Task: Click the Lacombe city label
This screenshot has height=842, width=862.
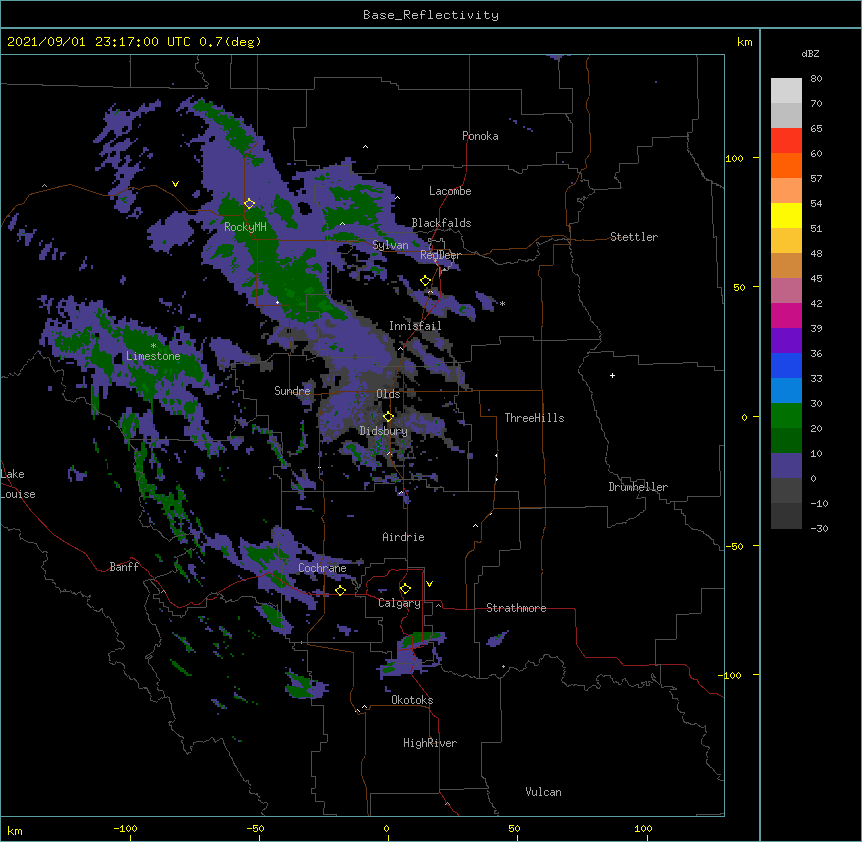Action: pyautogui.click(x=450, y=191)
